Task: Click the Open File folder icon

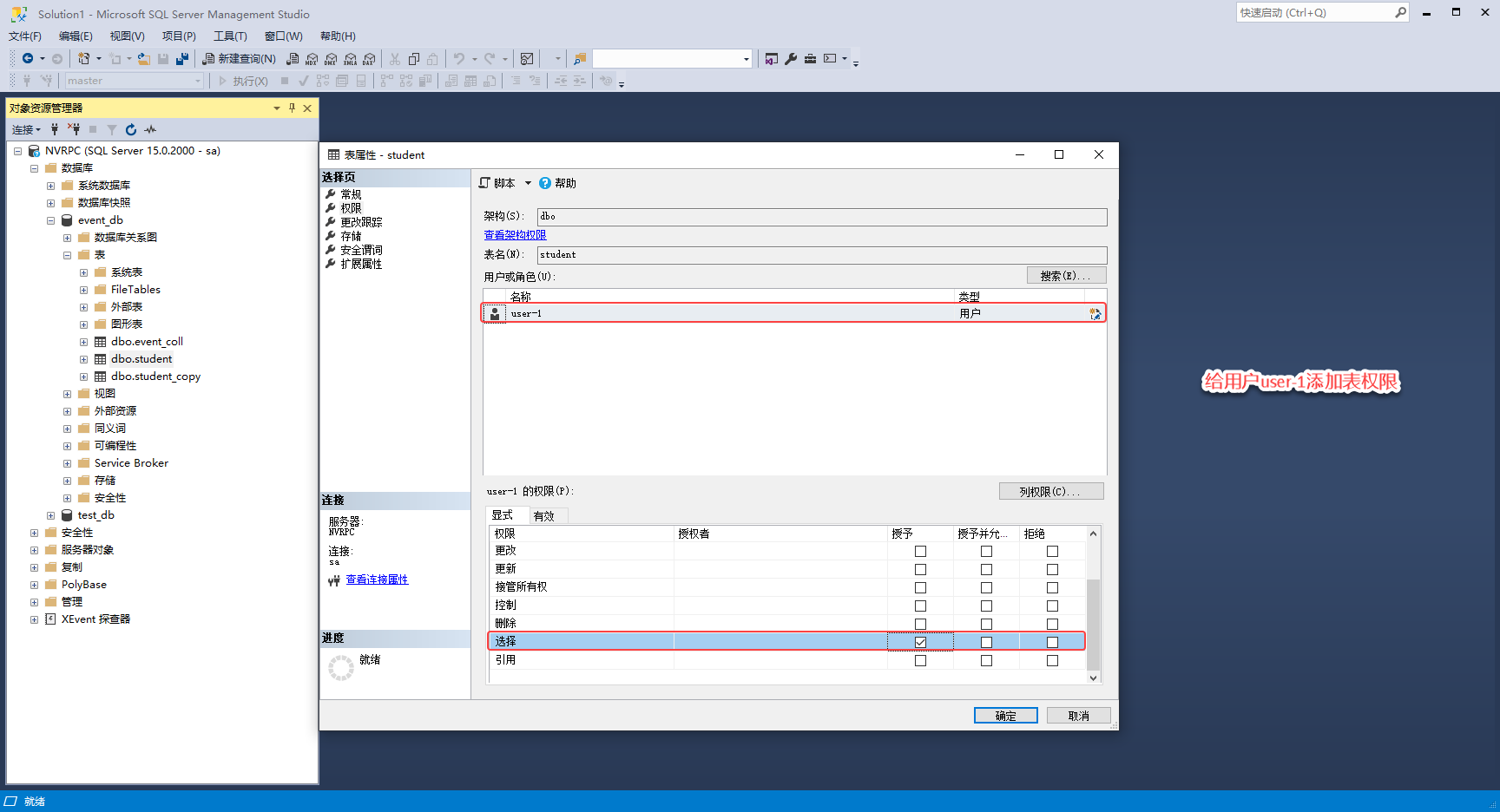Action: pos(144,58)
